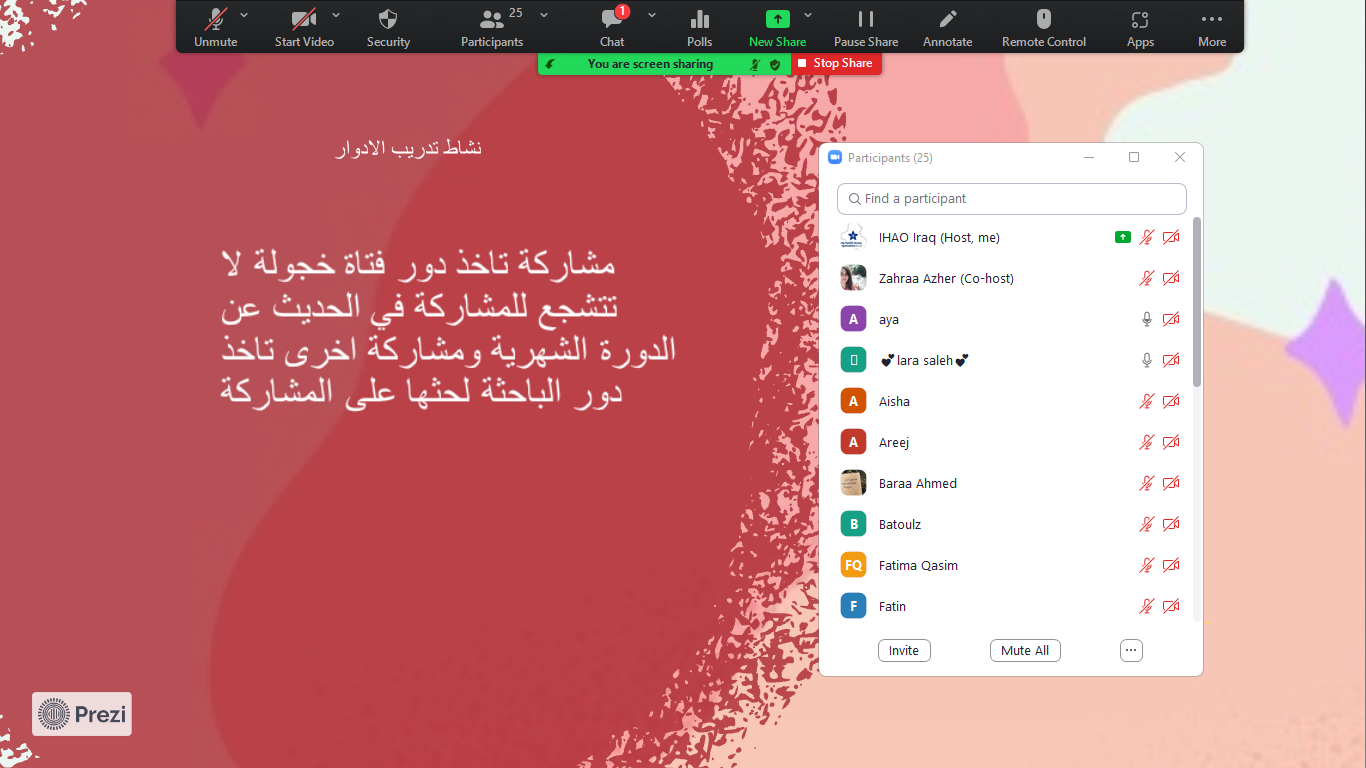This screenshot has width=1366, height=768.
Task: Click Baraa Ahmed's video off icon
Action: pos(1171,483)
